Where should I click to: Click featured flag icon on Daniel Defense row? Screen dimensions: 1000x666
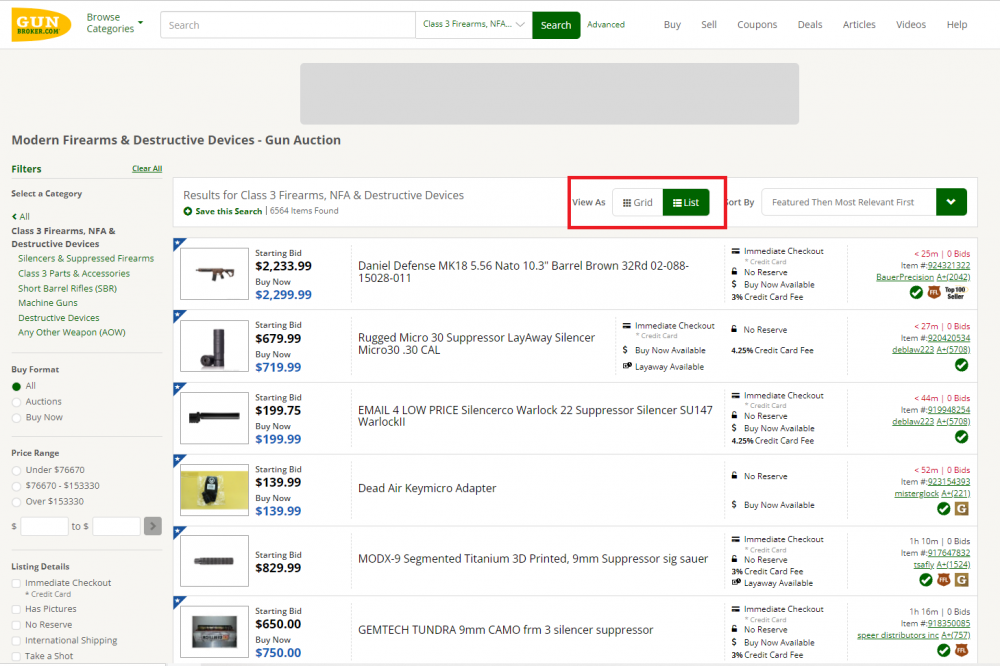coord(179,244)
